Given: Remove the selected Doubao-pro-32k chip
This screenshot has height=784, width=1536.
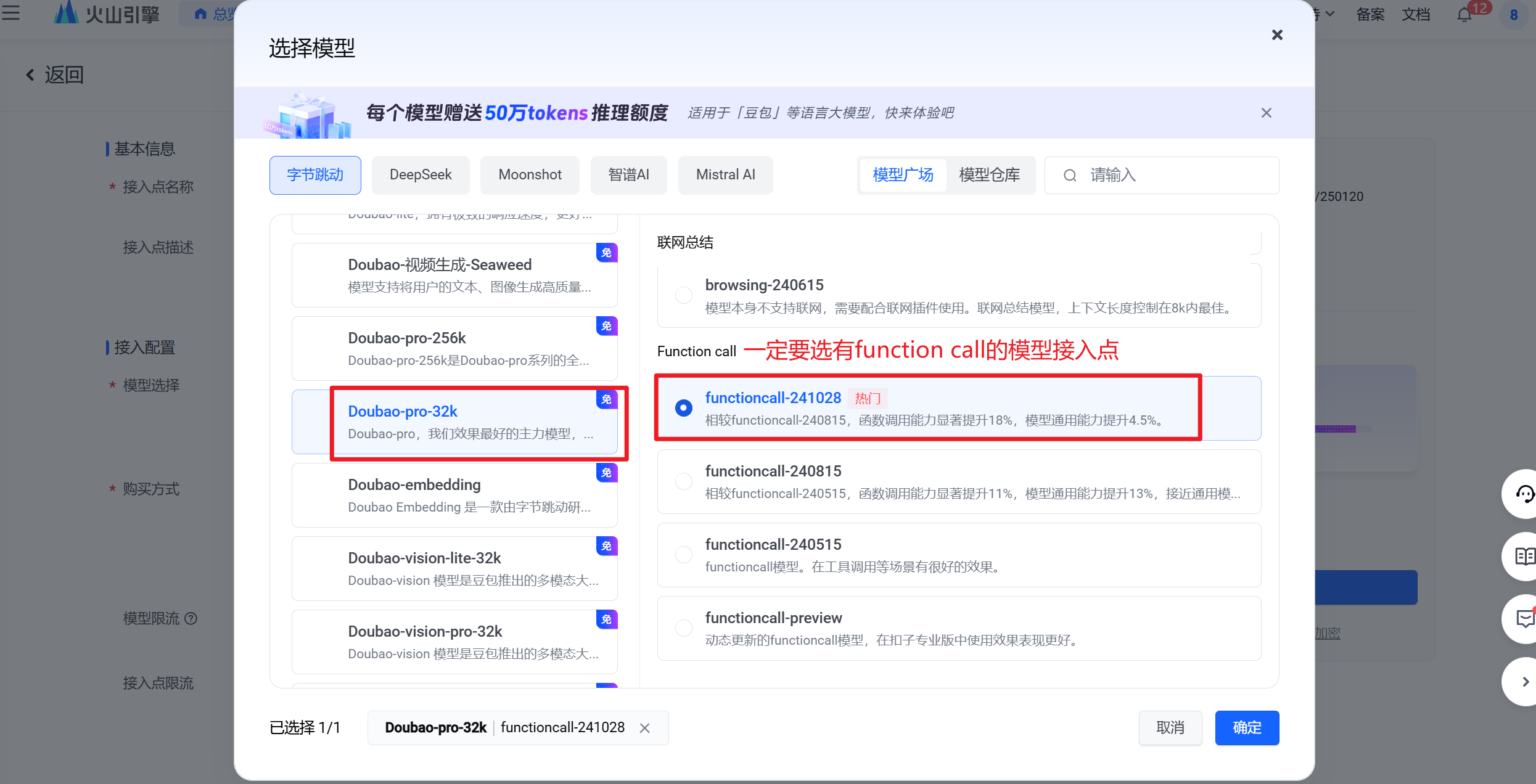Looking at the screenshot, I should point(644,728).
